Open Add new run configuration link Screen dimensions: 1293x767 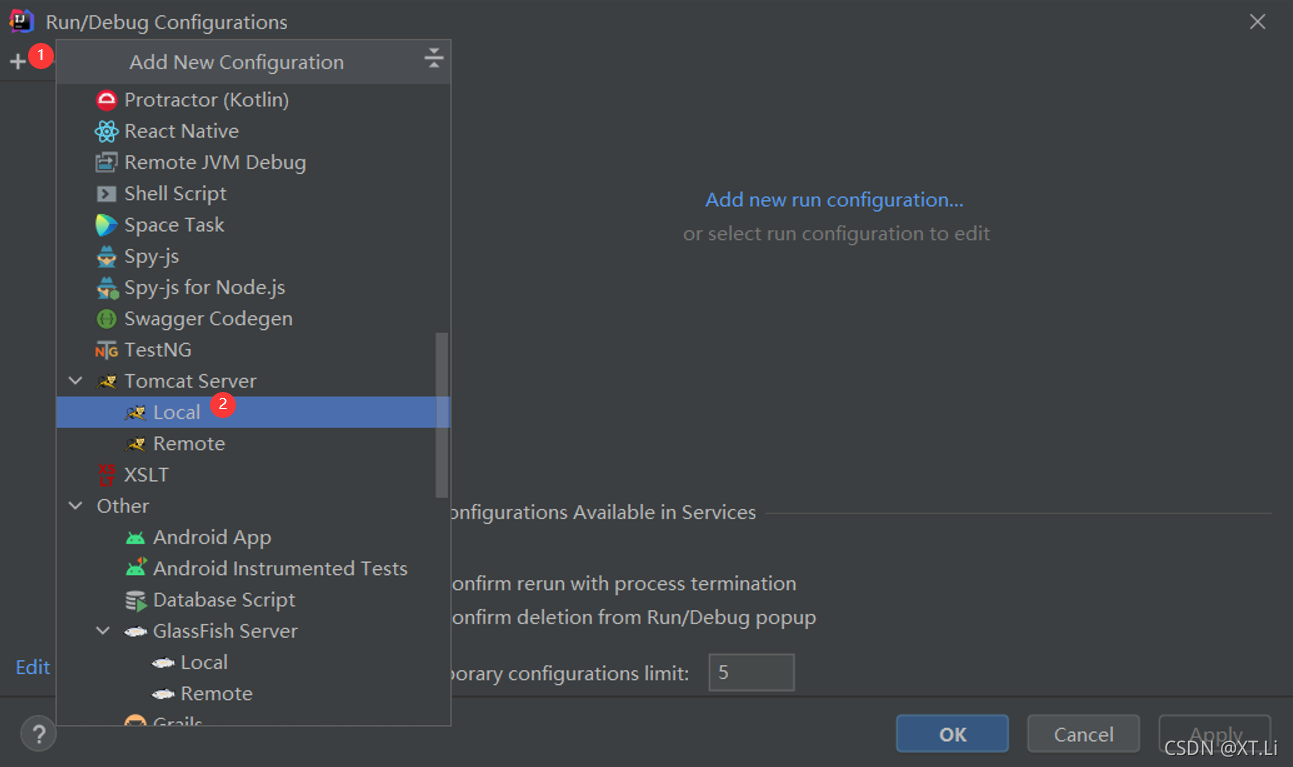pyautogui.click(x=835, y=200)
